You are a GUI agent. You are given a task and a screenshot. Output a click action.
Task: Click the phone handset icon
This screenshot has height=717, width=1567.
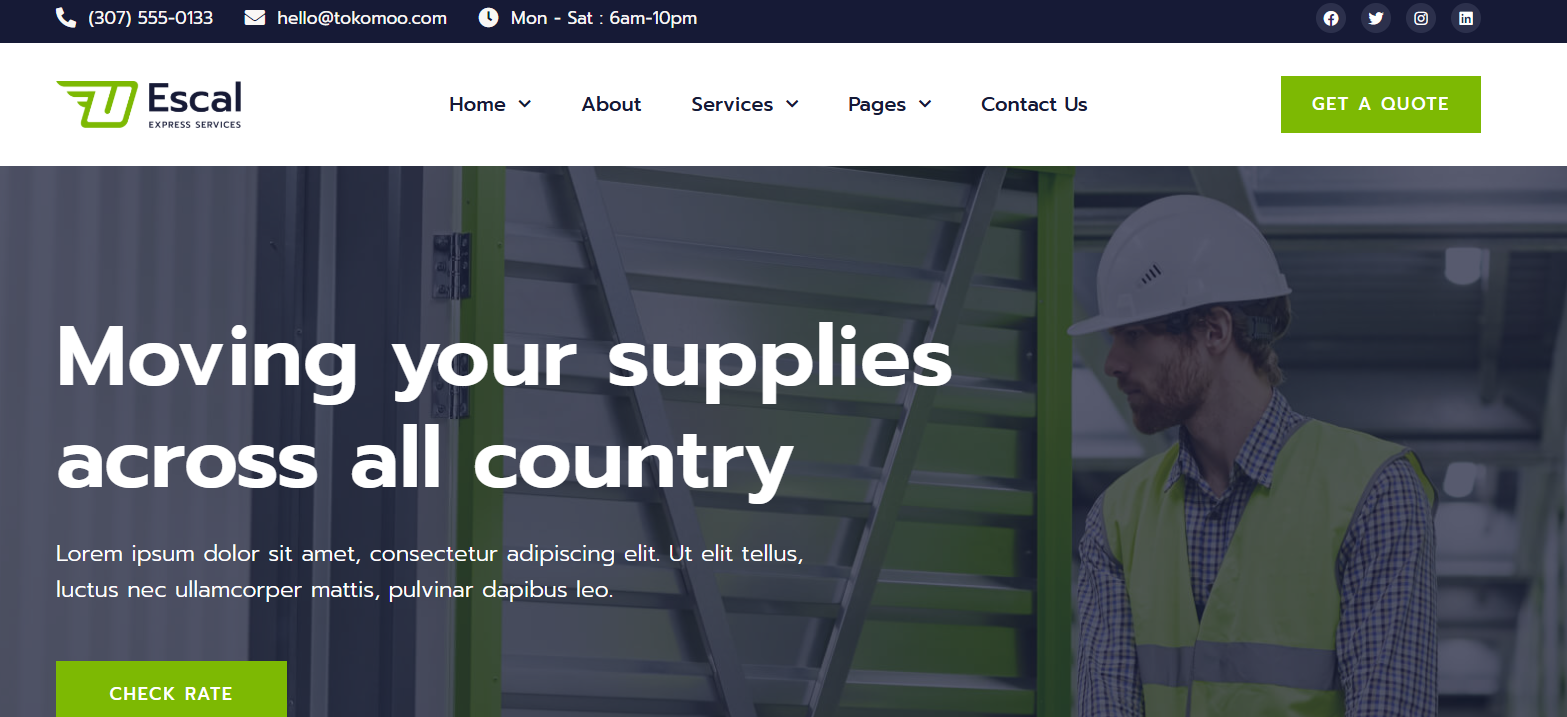(x=66, y=18)
